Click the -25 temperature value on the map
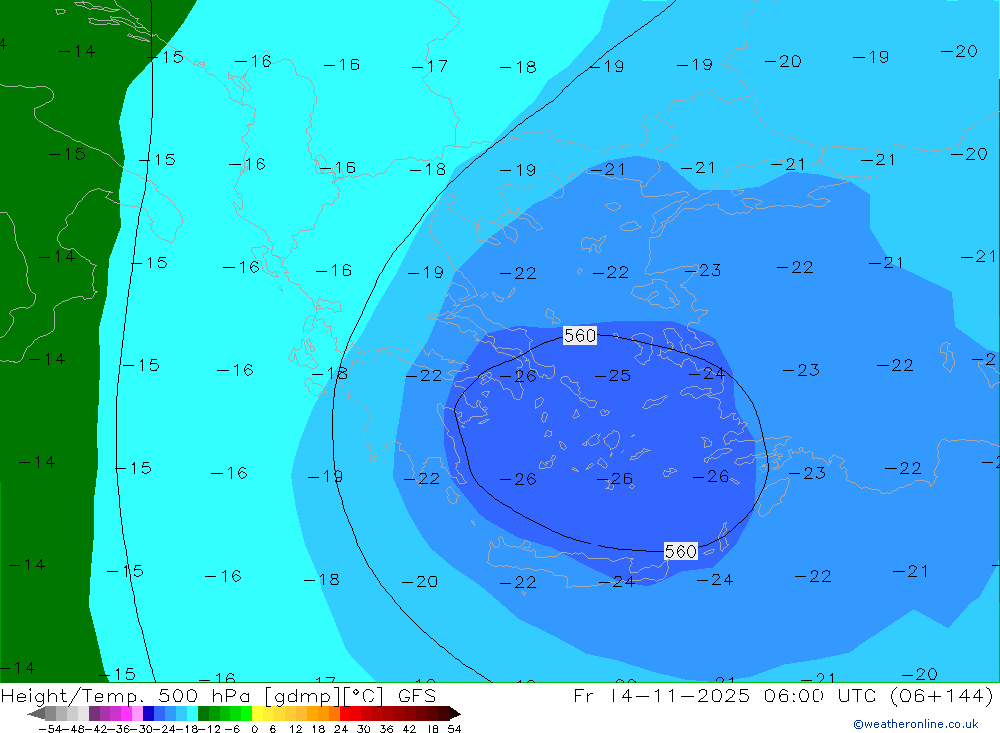The height and width of the screenshot is (733, 1000). point(613,376)
